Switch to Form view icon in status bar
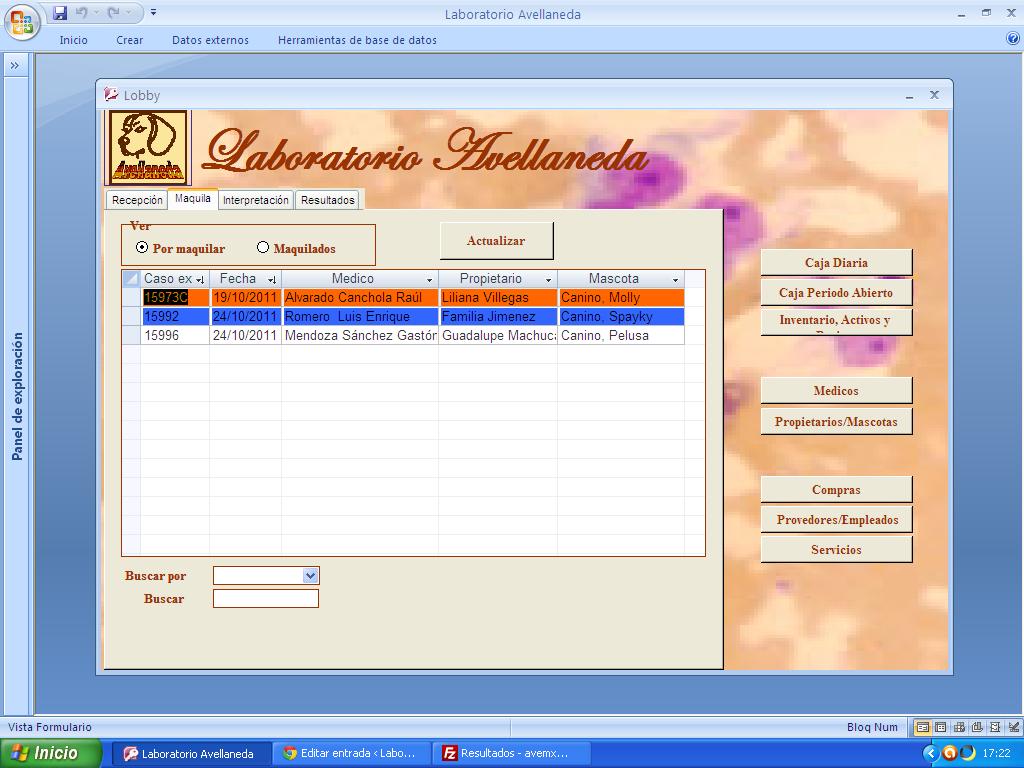1024x768 pixels. point(922,727)
